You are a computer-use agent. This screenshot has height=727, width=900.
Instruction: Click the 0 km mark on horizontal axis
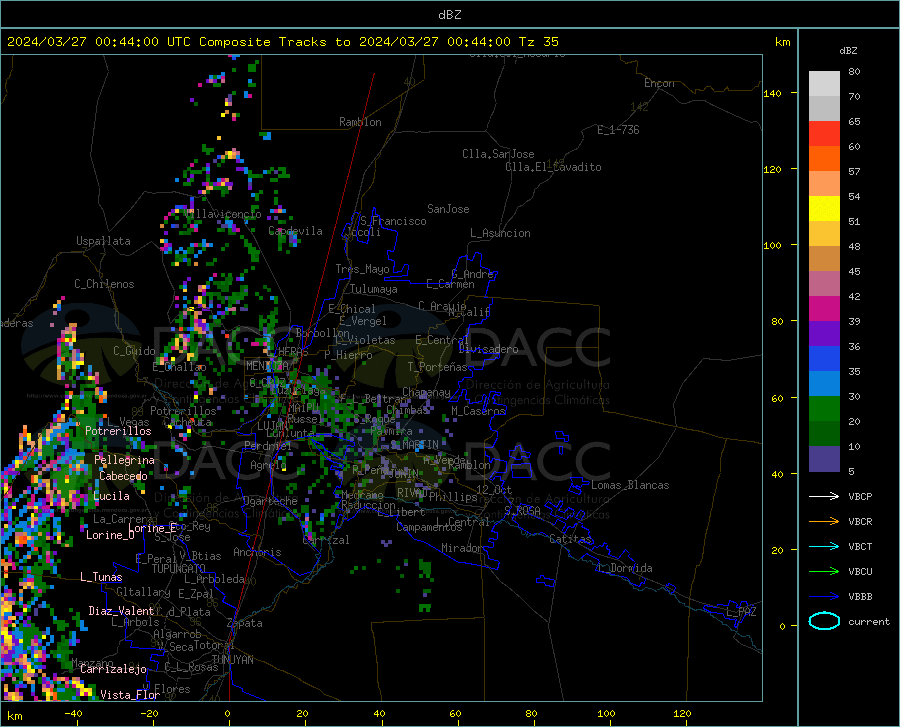(x=228, y=714)
